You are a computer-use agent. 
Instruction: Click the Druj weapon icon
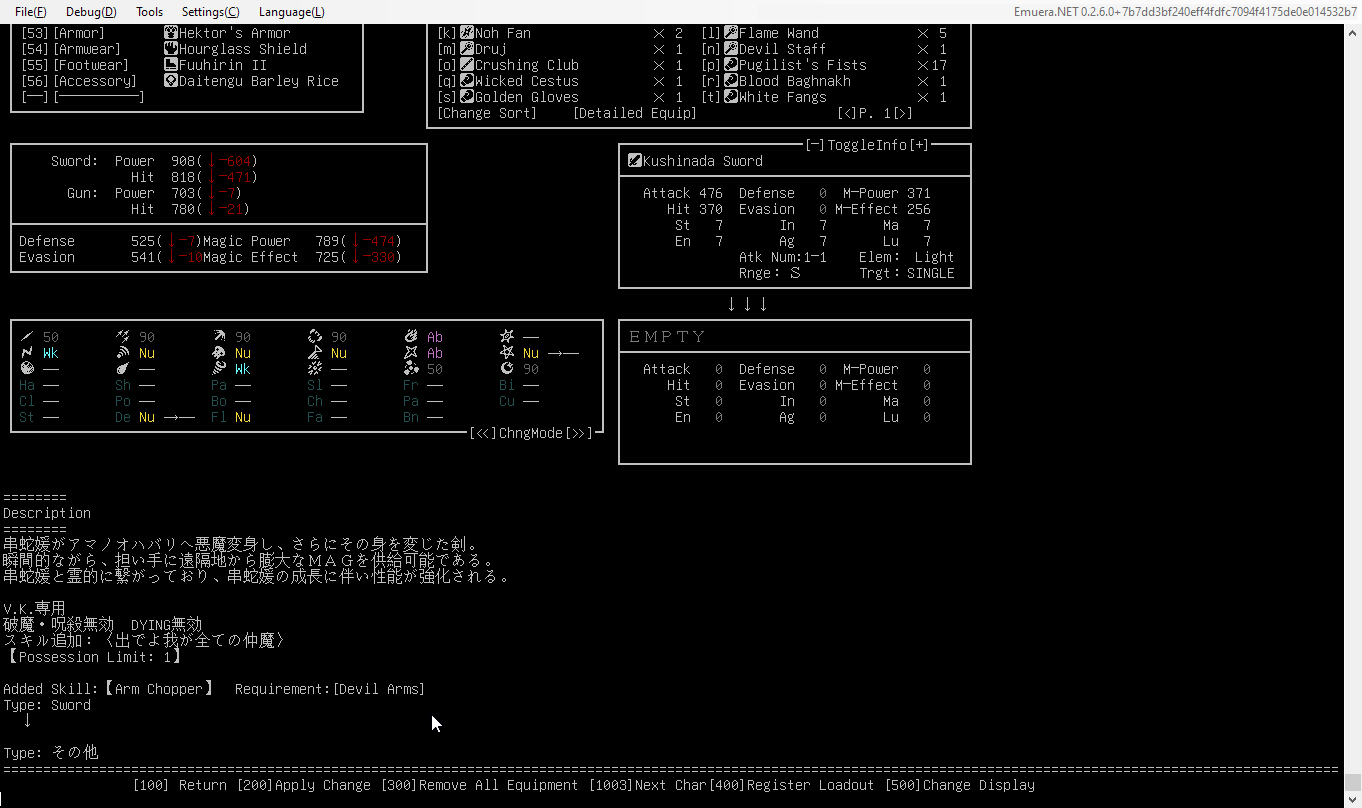466,49
